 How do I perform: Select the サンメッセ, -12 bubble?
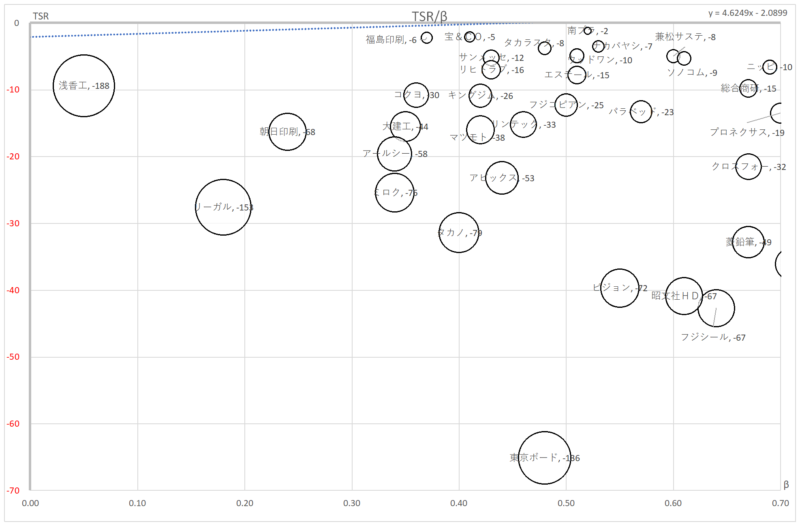tap(491, 57)
